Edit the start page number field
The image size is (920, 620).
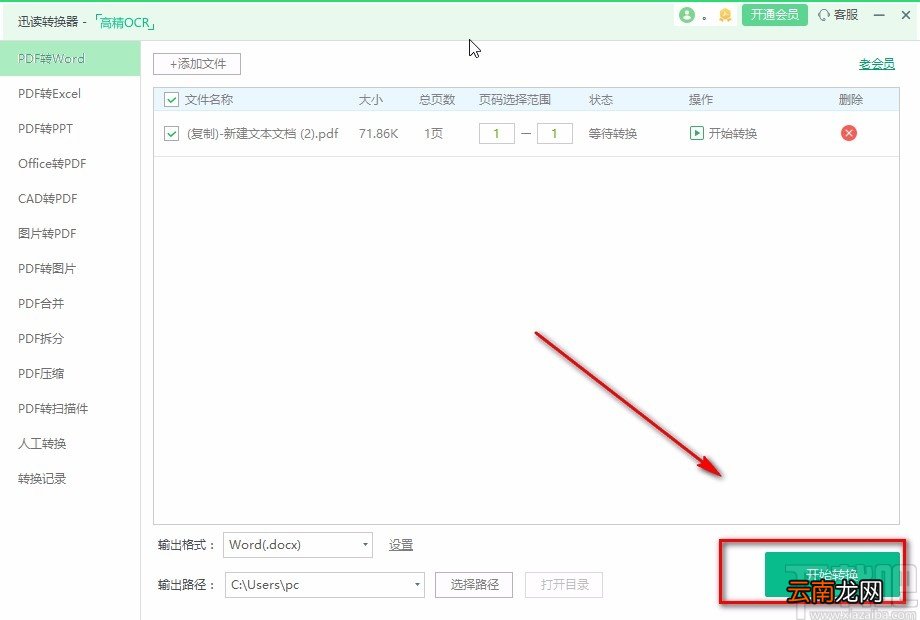496,134
